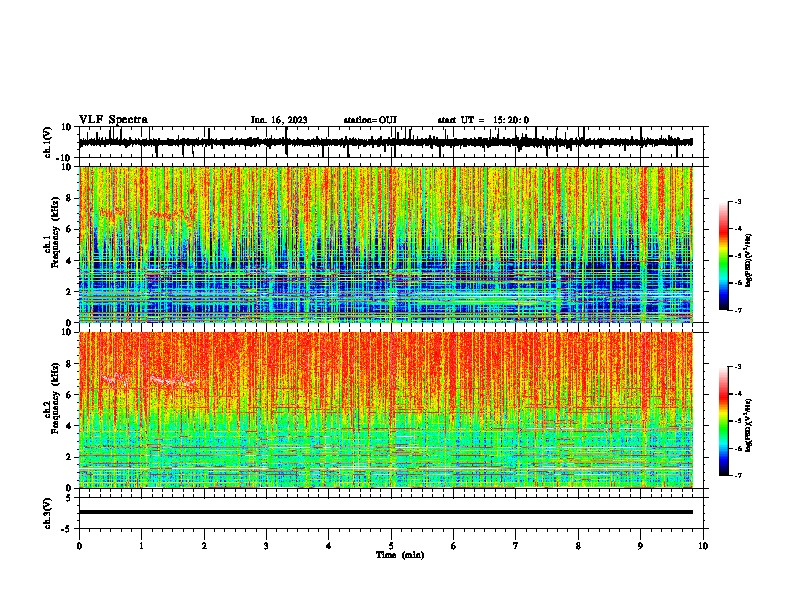Select the "start UT = 15:20: 0" text

pos(483,120)
